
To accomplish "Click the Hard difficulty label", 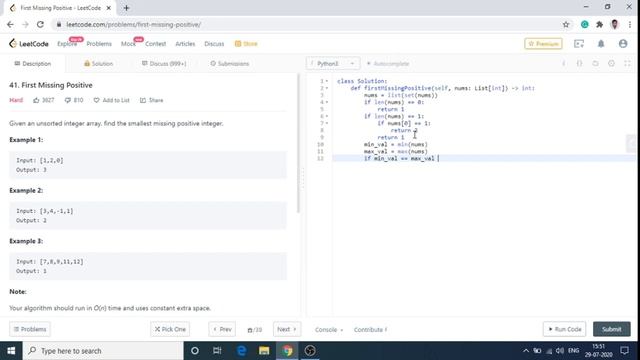I will tap(16, 100).
